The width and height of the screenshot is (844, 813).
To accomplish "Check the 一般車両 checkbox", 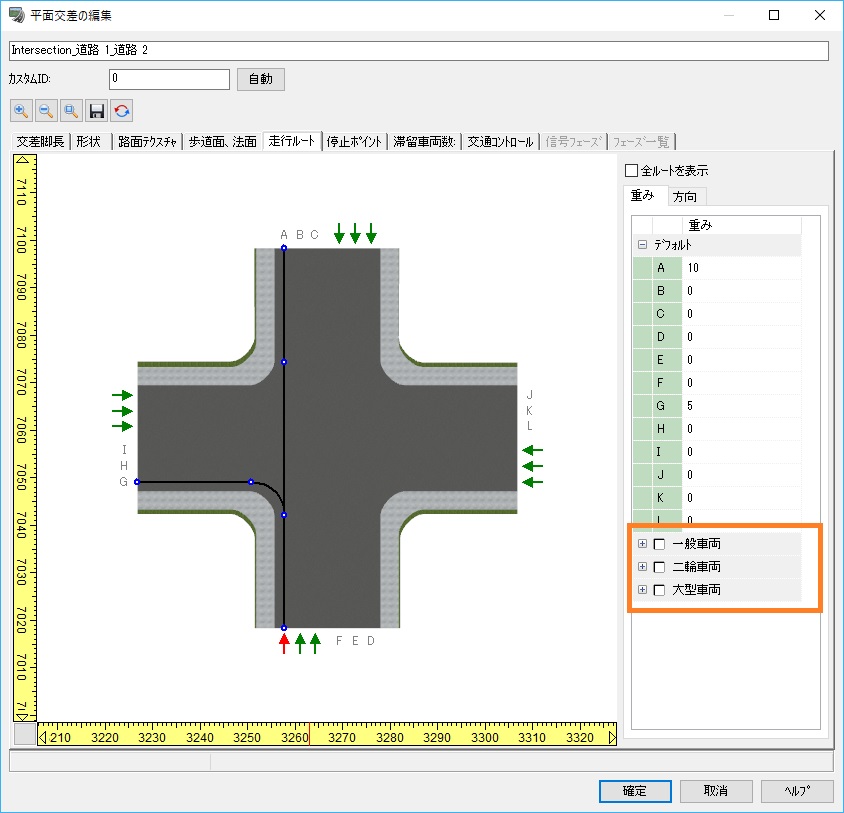I will (659, 544).
